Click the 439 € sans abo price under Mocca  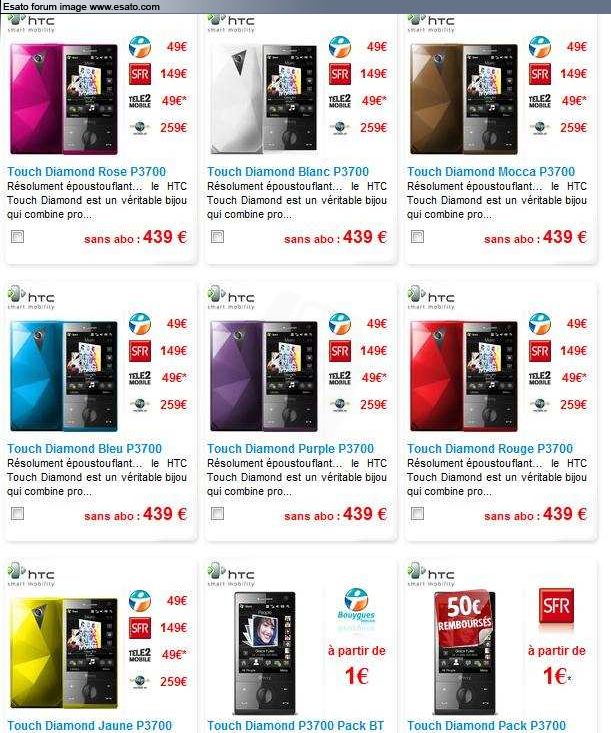point(535,237)
